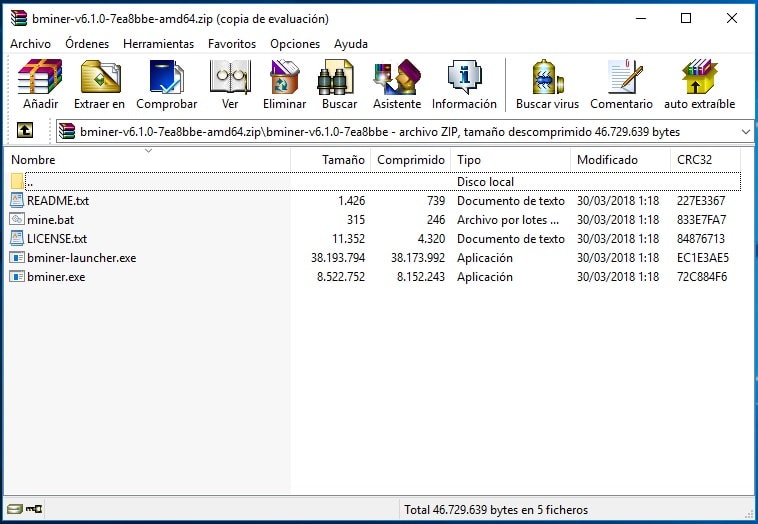Sort by the Modificado column header

pyautogui.click(x=621, y=160)
